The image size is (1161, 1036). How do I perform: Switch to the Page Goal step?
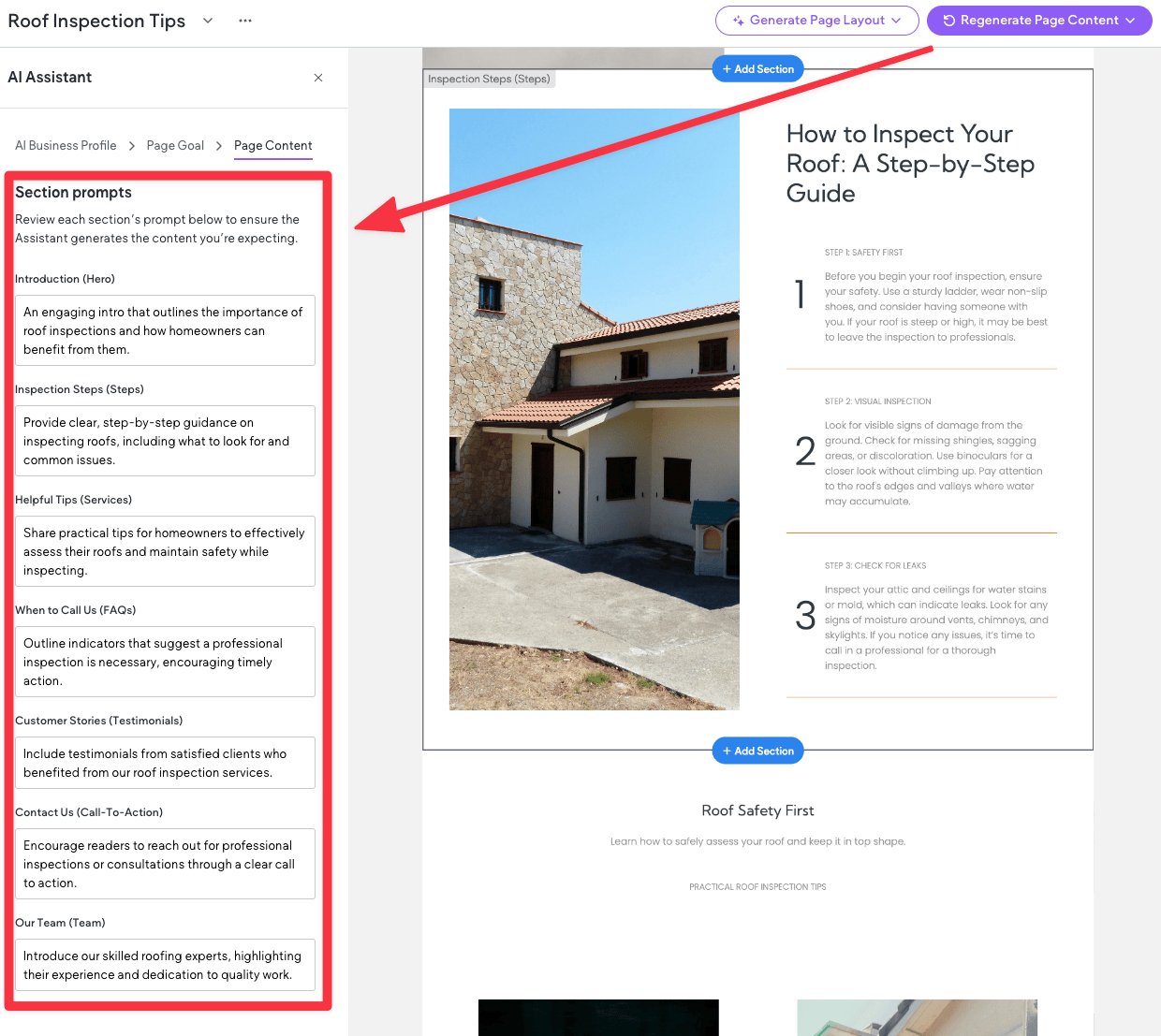(x=175, y=145)
